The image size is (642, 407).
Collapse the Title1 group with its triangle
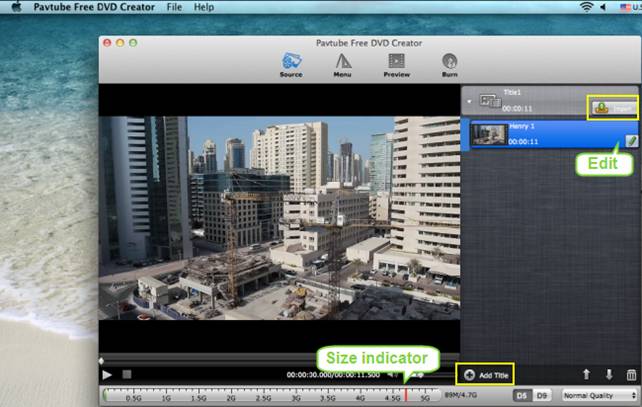tap(470, 101)
